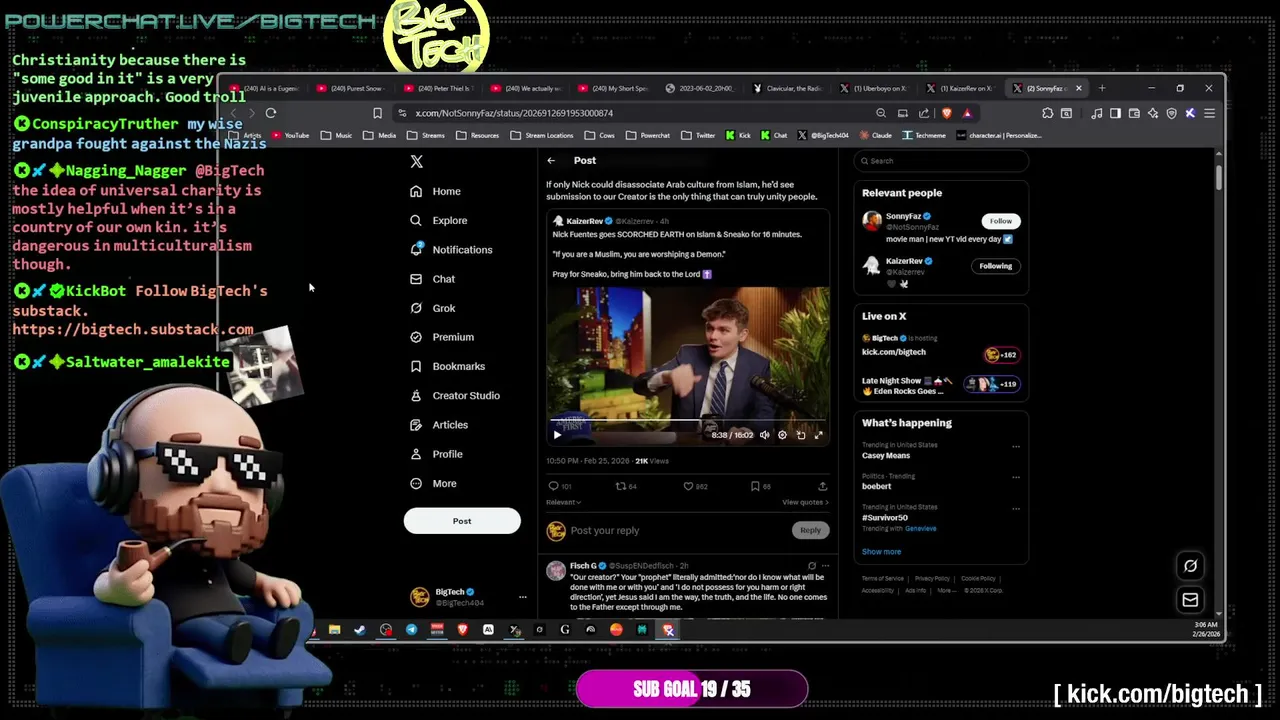The image size is (1280, 720).
Task: Click the X Search box
Action: (940, 160)
